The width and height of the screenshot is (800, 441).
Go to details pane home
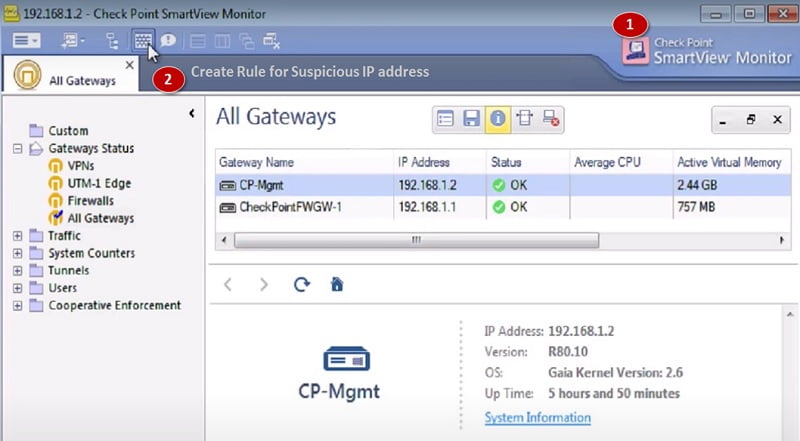pyautogui.click(x=337, y=284)
